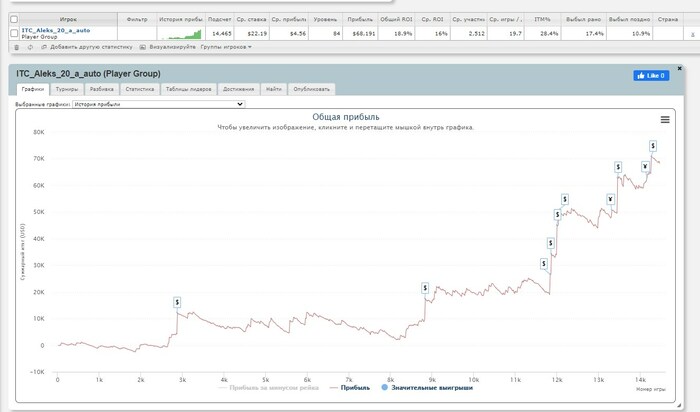Image resolution: width=700 pixels, height=412 pixels.
Task: Toggle Прибыль за минусом рейка legend series
Action: point(269,387)
